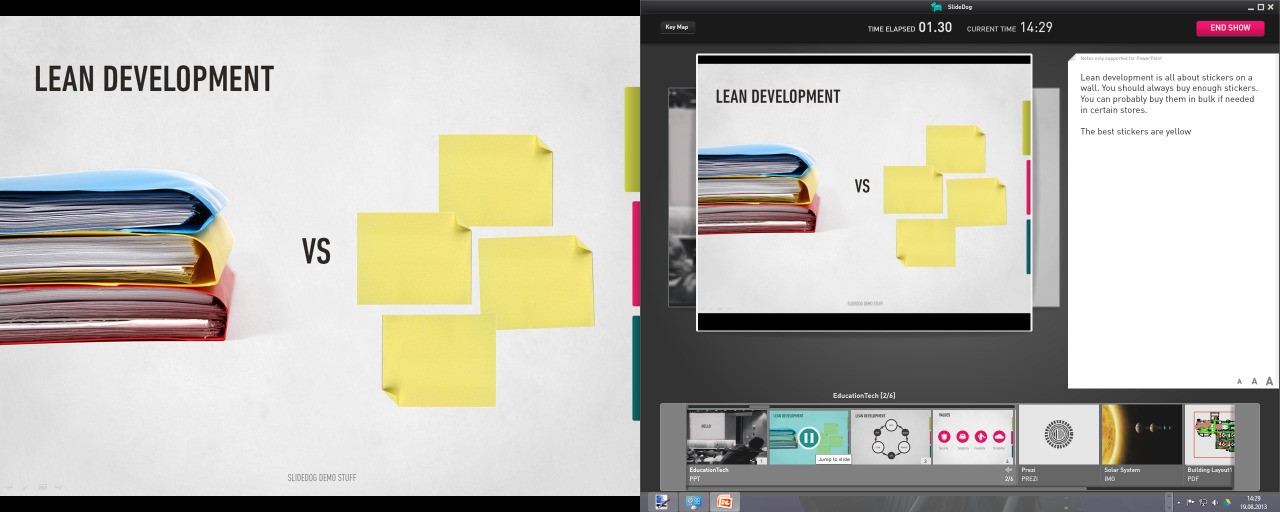
Task: Open the taskbar clock showing 14:29
Action: [x=1254, y=502]
